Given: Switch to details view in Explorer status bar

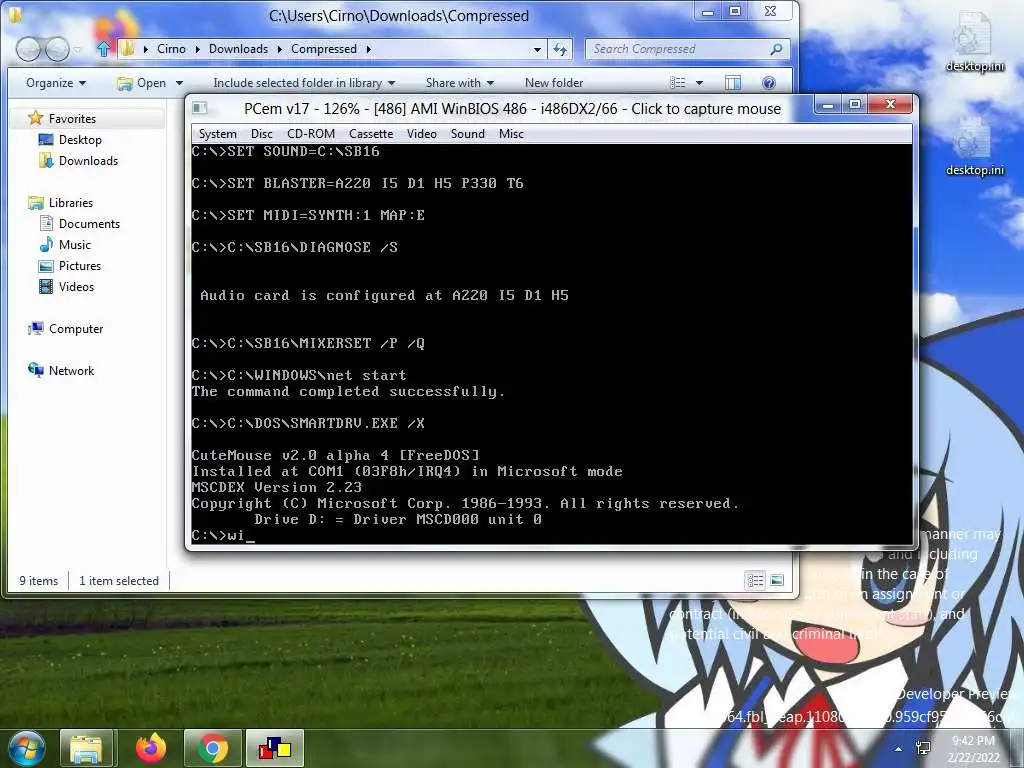Looking at the screenshot, I should pos(756,580).
